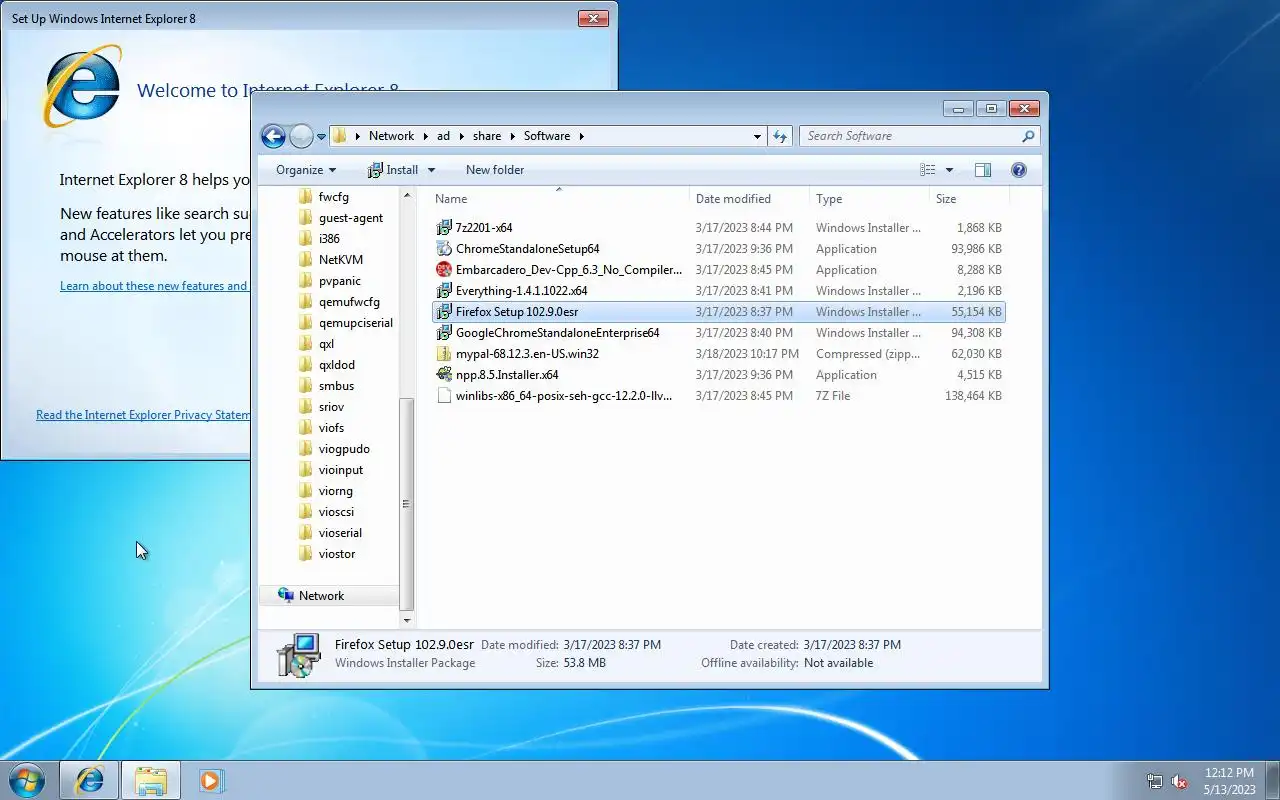The width and height of the screenshot is (1280, 800).
Task: Select ChromeStandaloneSetup64 file icon
Action: coord(445,249)
